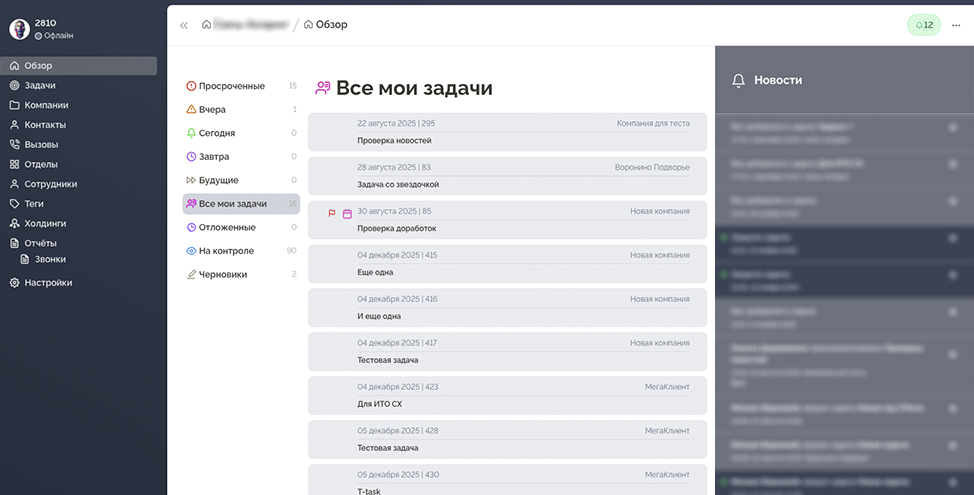Click the Отчёты document icon in sidebar
The image size is (974, 495).
(14, 243)
